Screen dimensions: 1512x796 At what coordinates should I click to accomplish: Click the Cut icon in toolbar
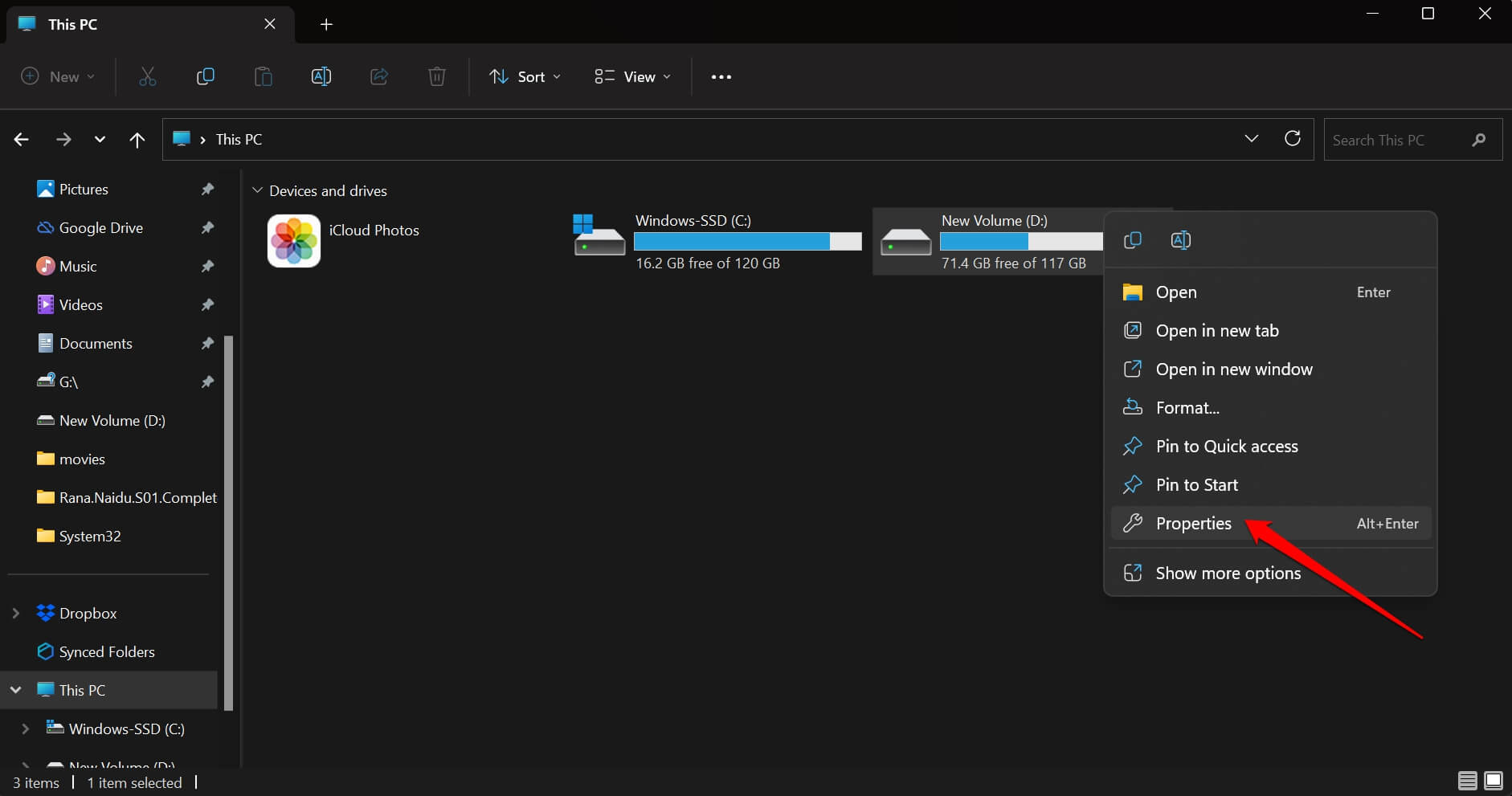point(147,77)
